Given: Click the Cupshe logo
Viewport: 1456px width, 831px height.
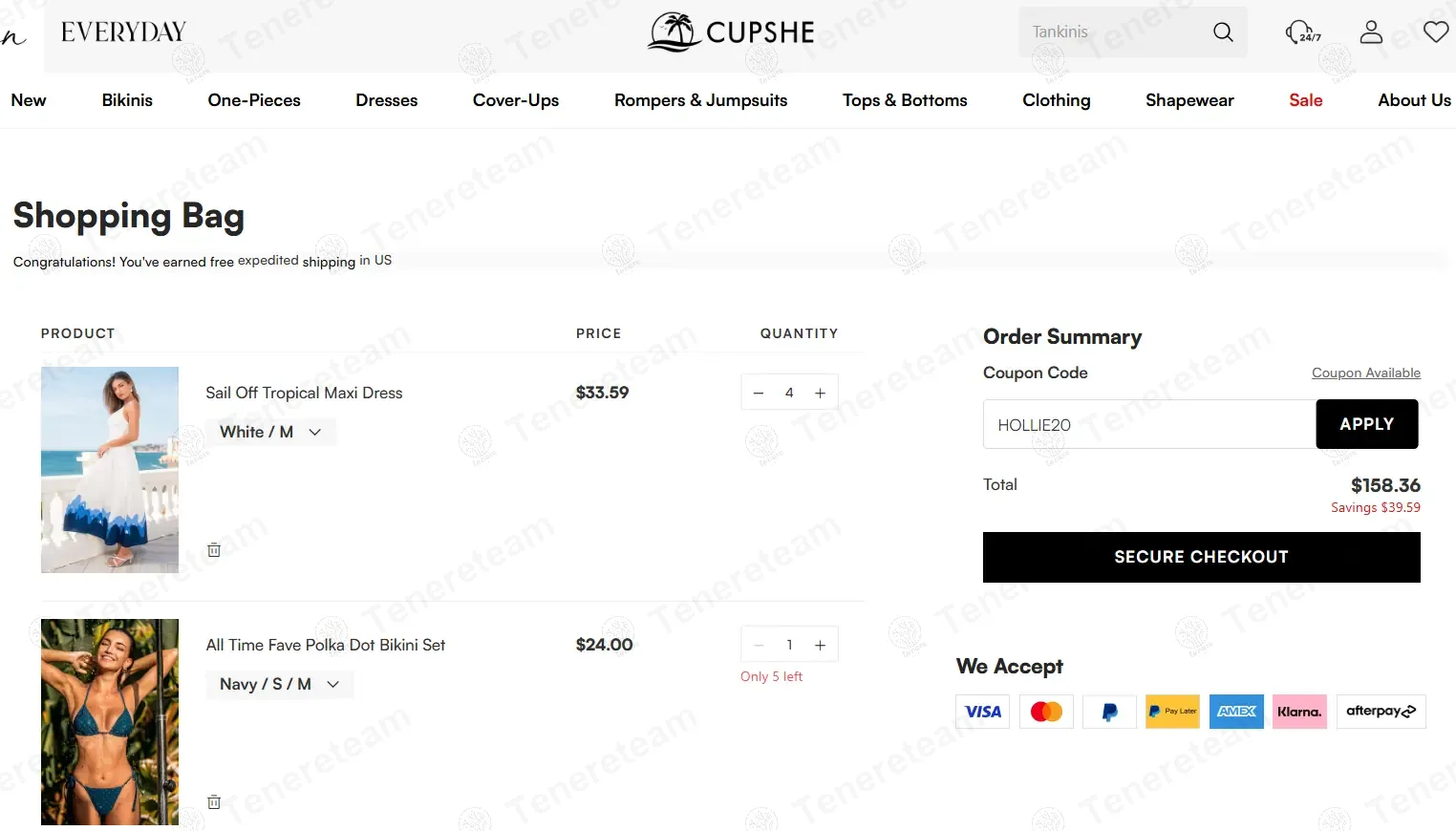Looking at the screenshot, I should click(731, 32).
